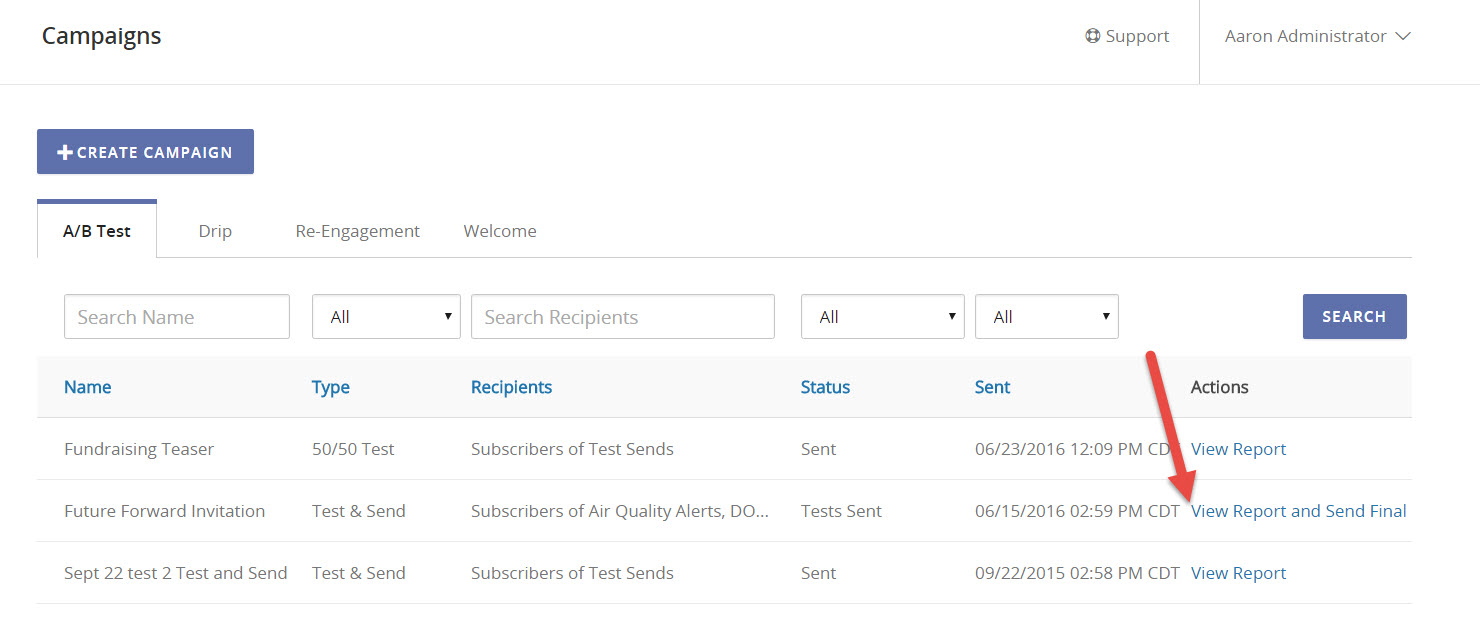Image resolution: width=1480 pixels, height=618 pixels.
Task: Sort by the Recipients column header
Action: (511, 387)
